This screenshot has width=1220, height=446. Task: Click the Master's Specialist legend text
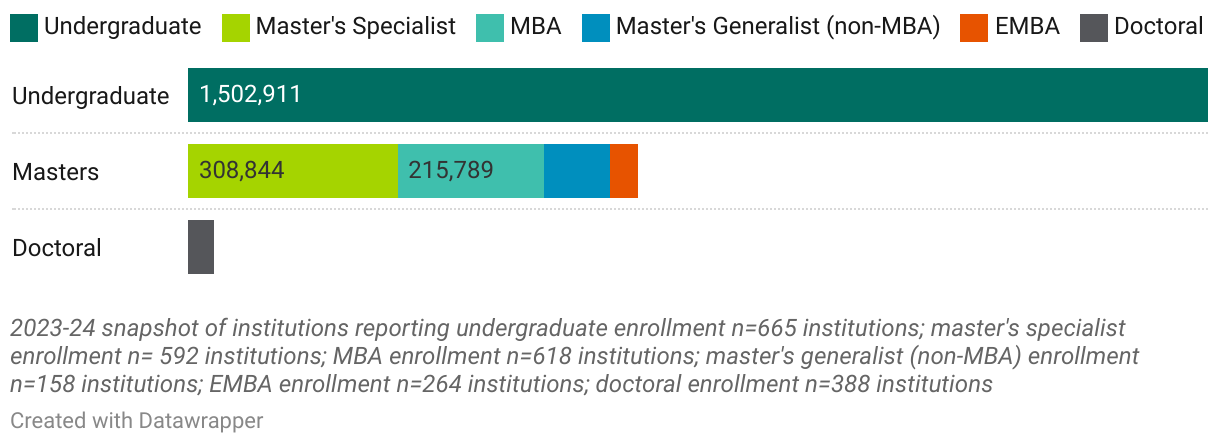[x=356, y=27]
